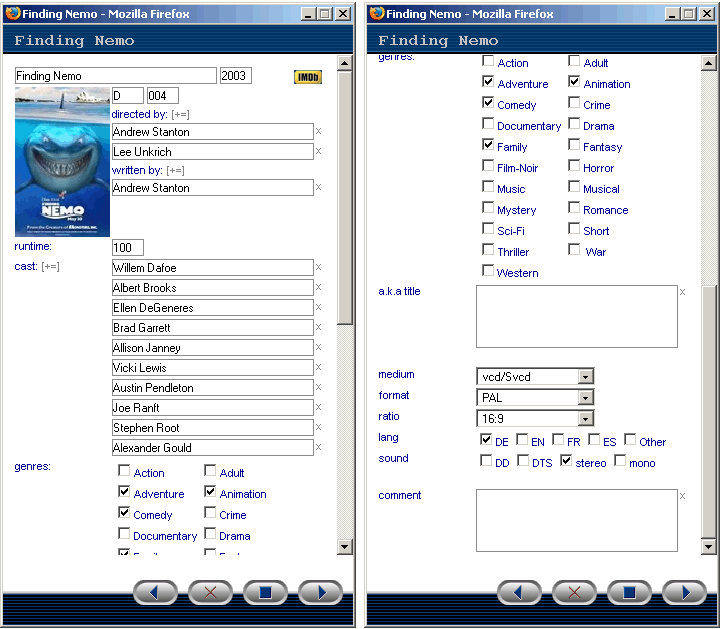
Task: Click the [+=] link next to cast
Action: (50, 266)
